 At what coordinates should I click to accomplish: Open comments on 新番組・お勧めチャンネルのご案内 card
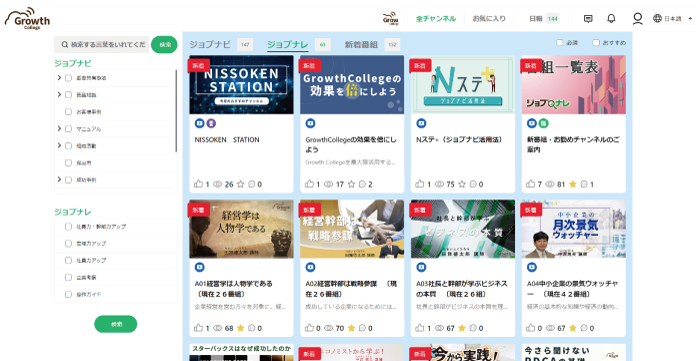point(583,184)
